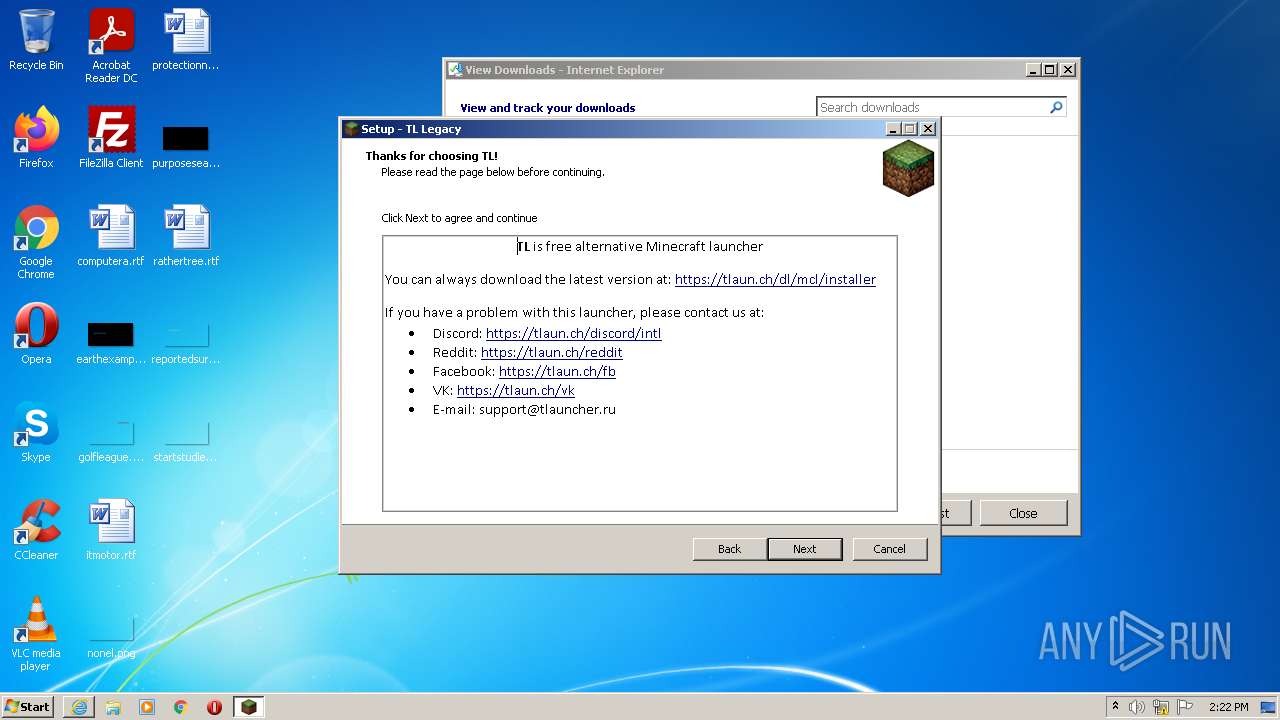
Task: Click the Search downloads input field
Action: tap(932, 107)
